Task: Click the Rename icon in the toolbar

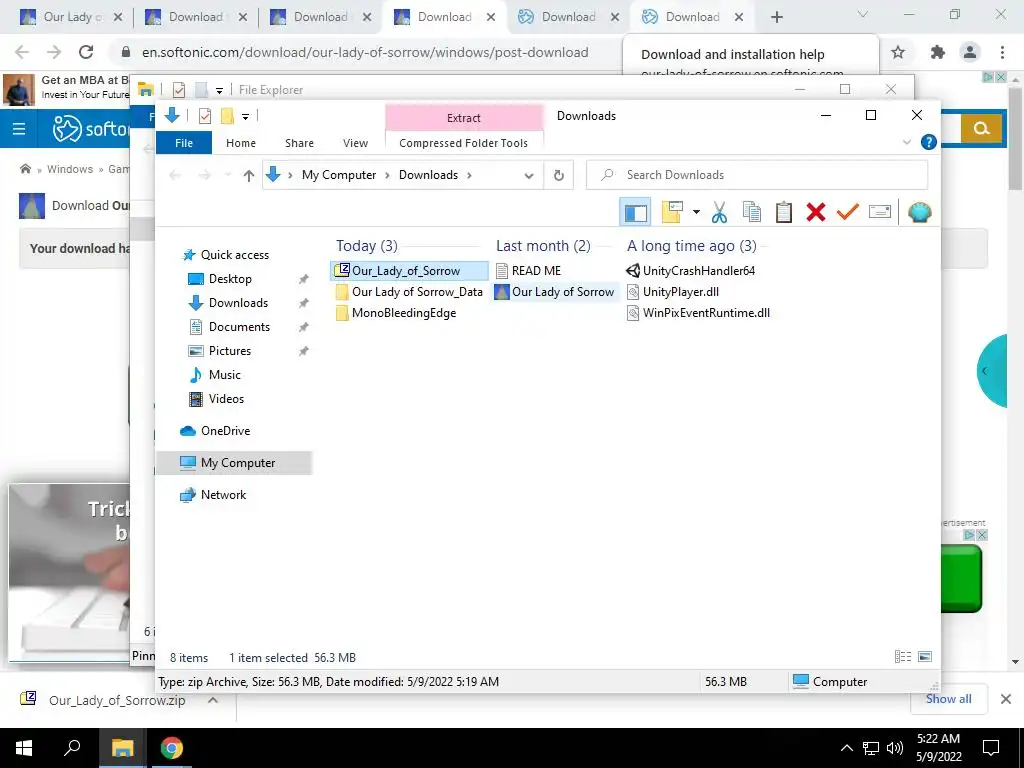Action: (x=880, y=212)
